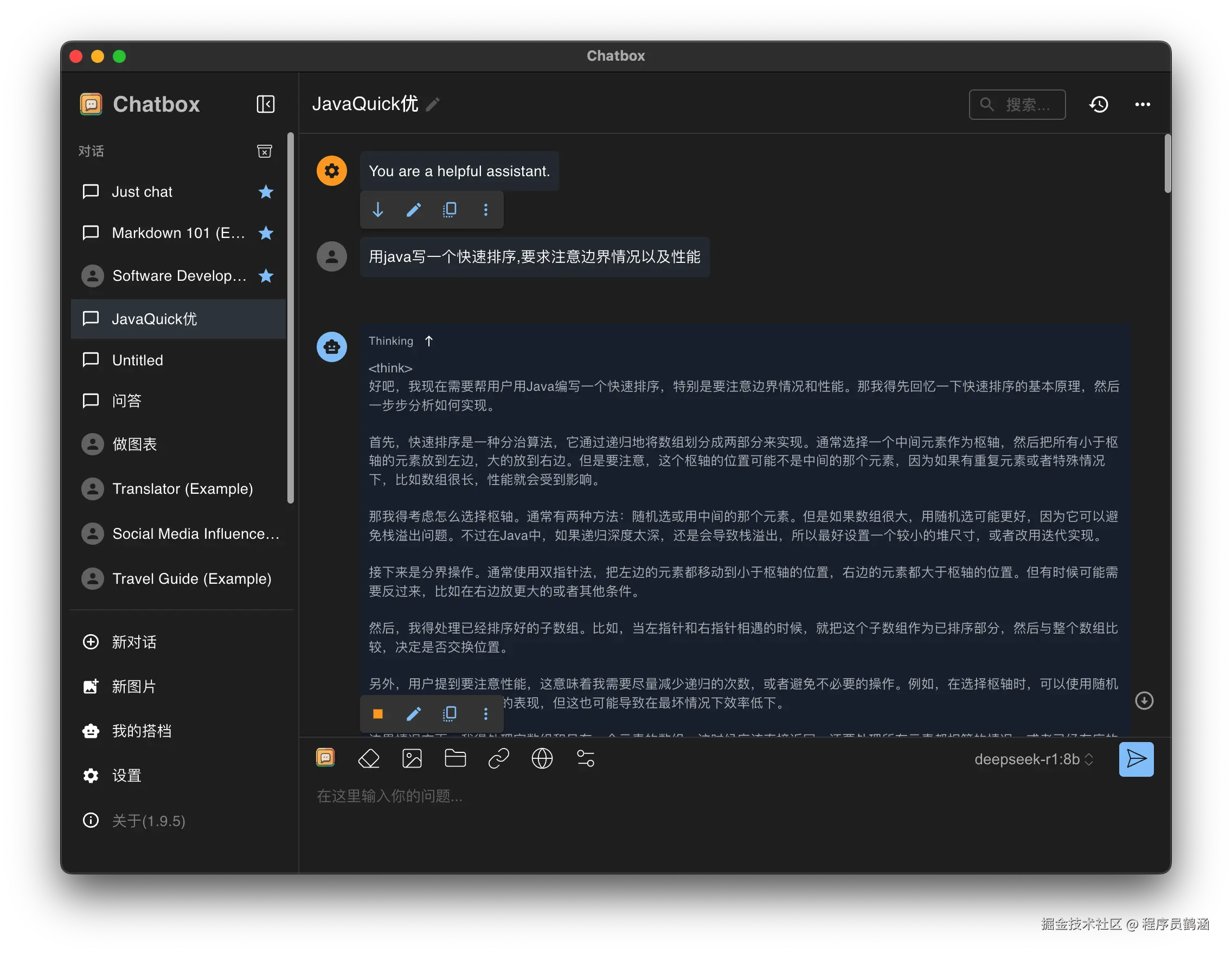The image size is (1232, 954).
Task: Toggle web browsing globe icon
Action: coord(542,758)
